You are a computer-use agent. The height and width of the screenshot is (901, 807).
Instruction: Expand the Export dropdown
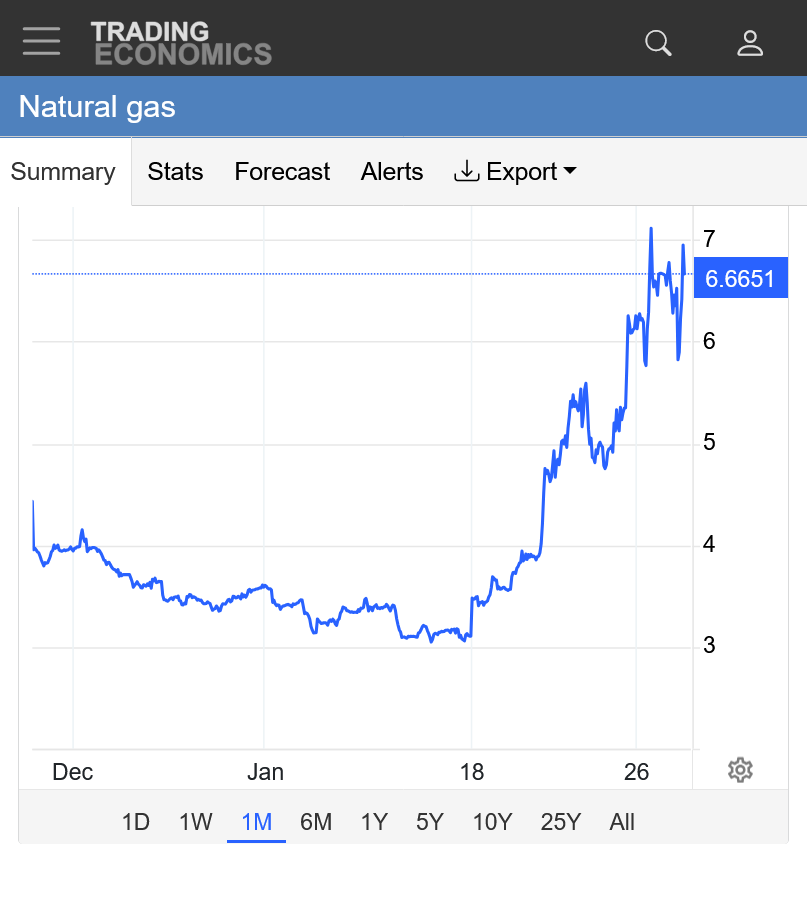[x=515, y=172]
